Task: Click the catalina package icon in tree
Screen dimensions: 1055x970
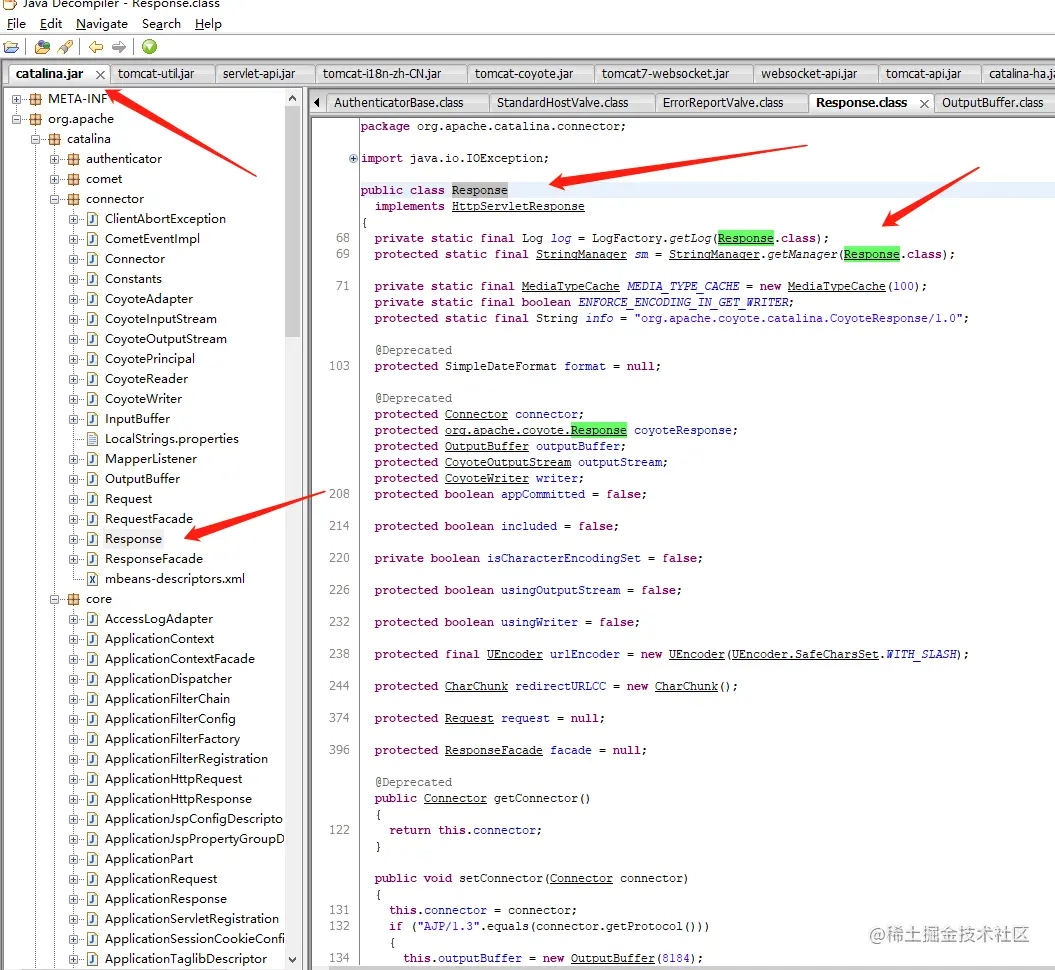Action: pyautogui.click(x=54, y=139)
